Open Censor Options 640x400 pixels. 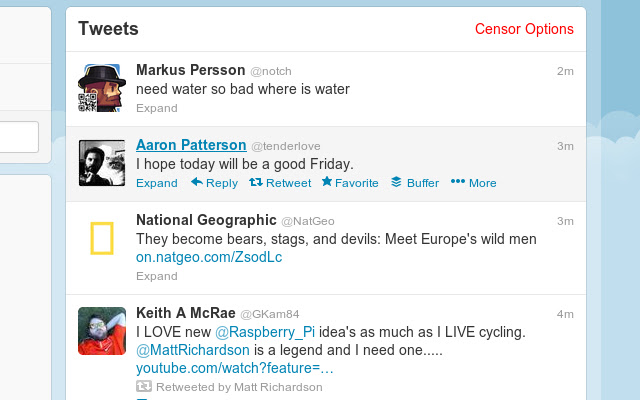coord(524,29)
